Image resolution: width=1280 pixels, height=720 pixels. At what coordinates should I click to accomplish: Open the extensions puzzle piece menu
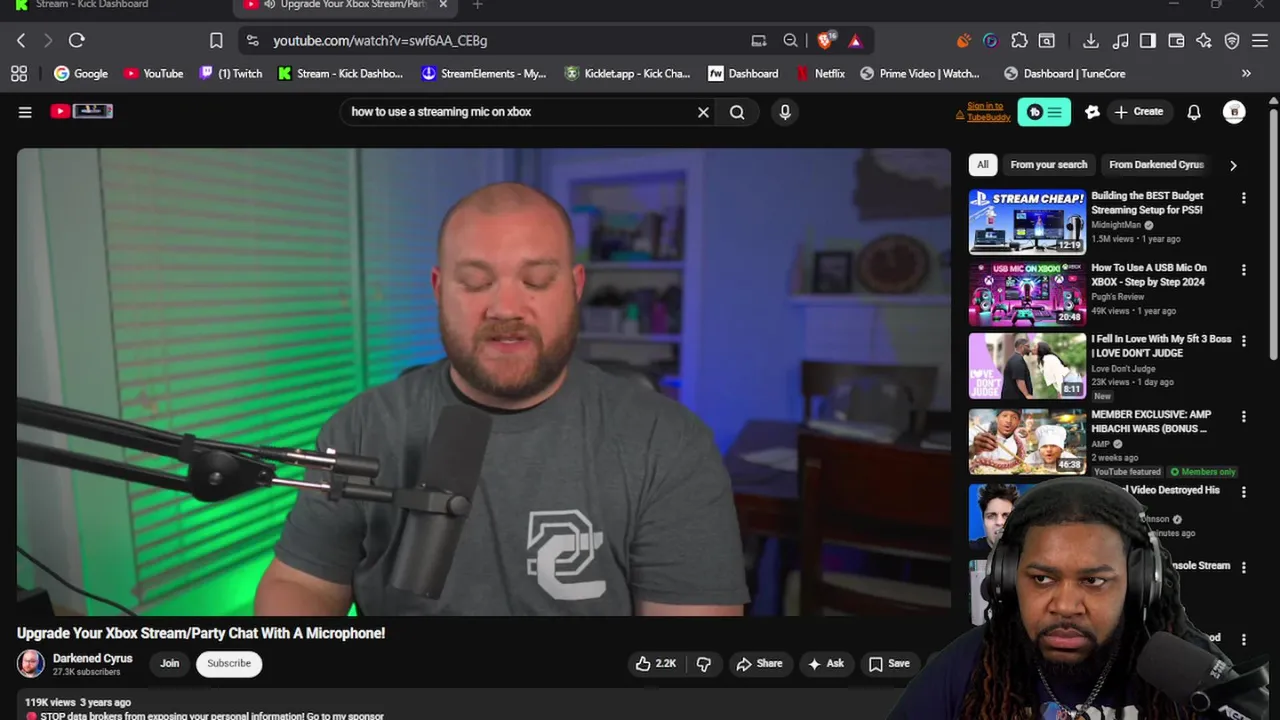pos(1019,40)
